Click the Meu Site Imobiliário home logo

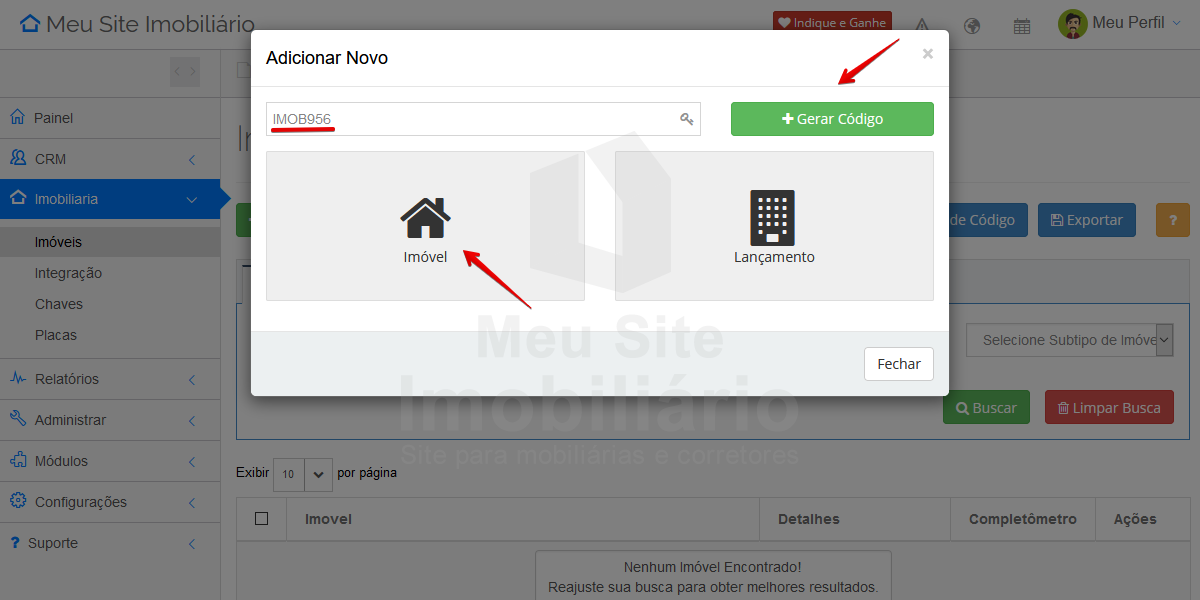[137, 24]
